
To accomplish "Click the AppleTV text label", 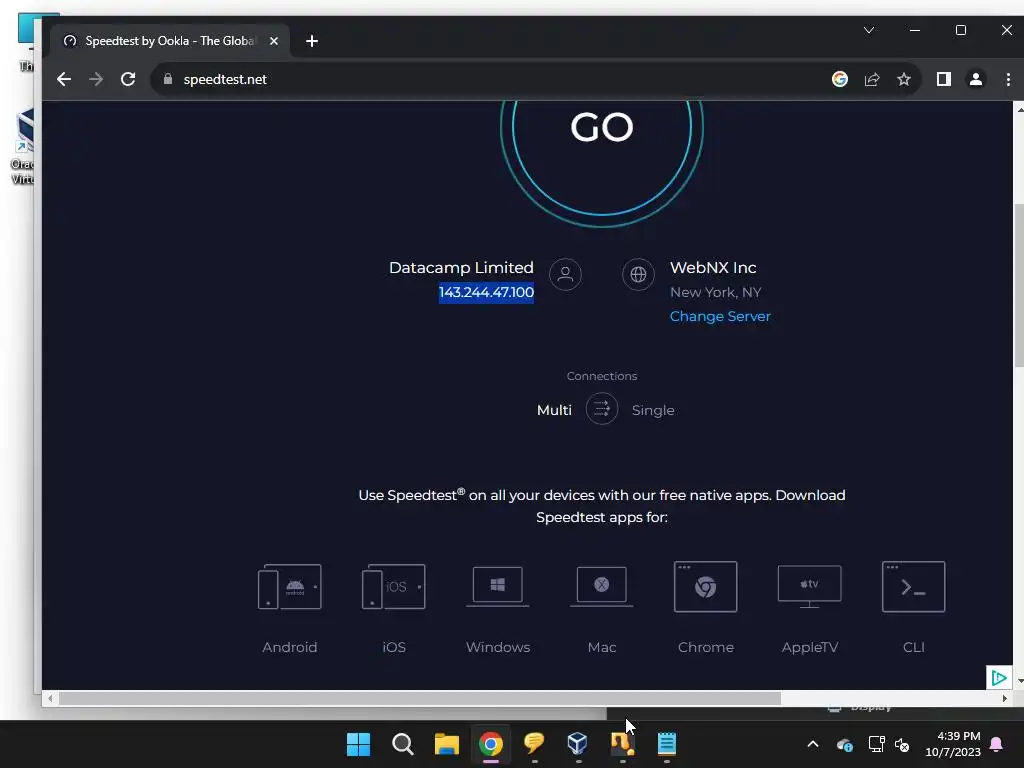I will coord(810,647).
